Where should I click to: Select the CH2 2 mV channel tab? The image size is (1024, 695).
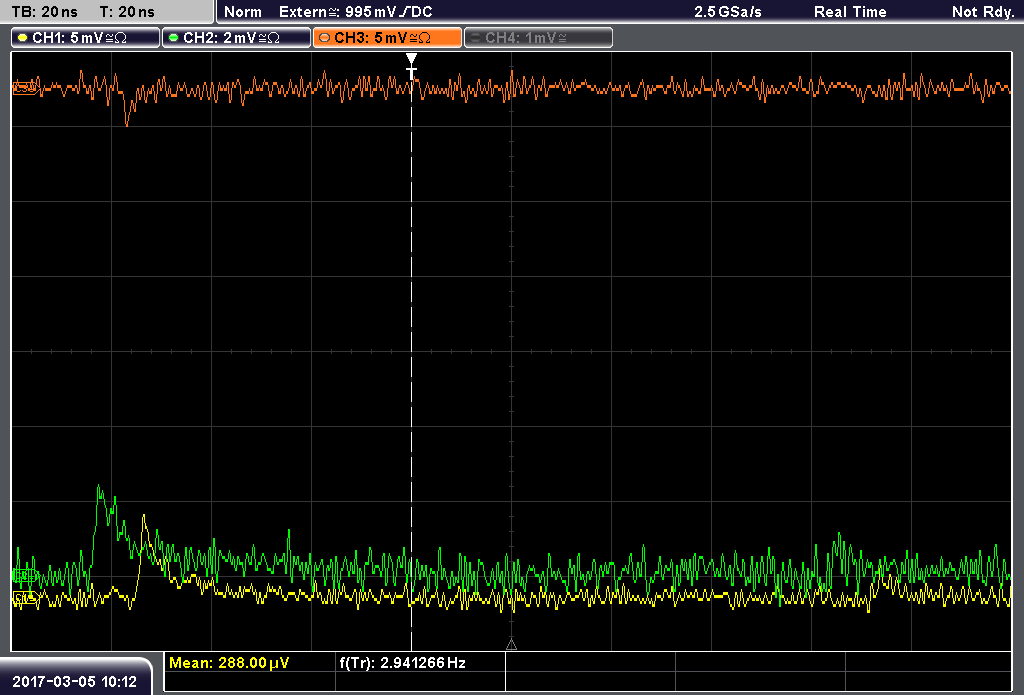[236, 38]
